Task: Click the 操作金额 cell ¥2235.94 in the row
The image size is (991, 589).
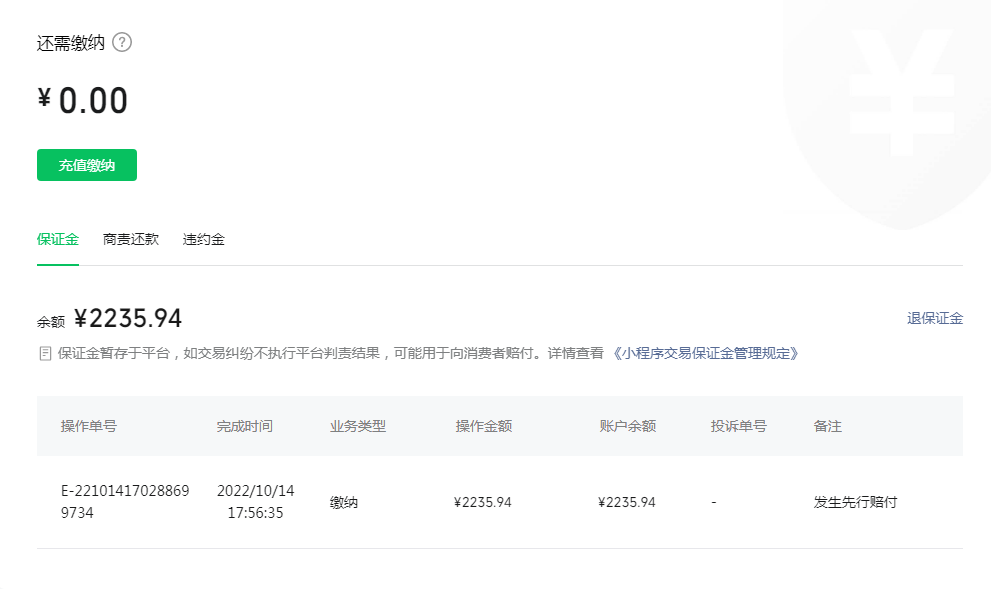Action: [x=483, y=502]
